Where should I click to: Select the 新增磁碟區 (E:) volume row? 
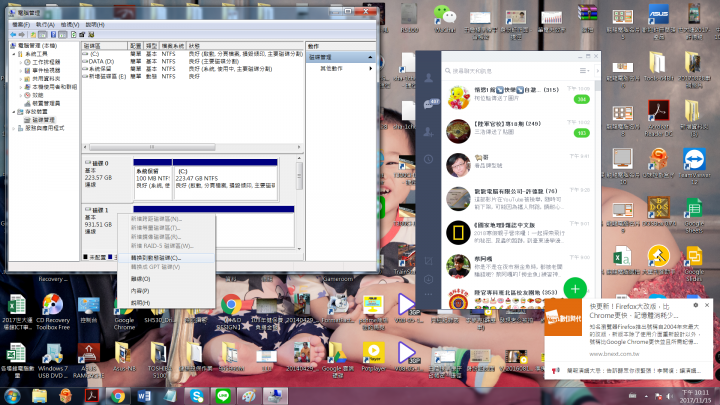[193, 76]
